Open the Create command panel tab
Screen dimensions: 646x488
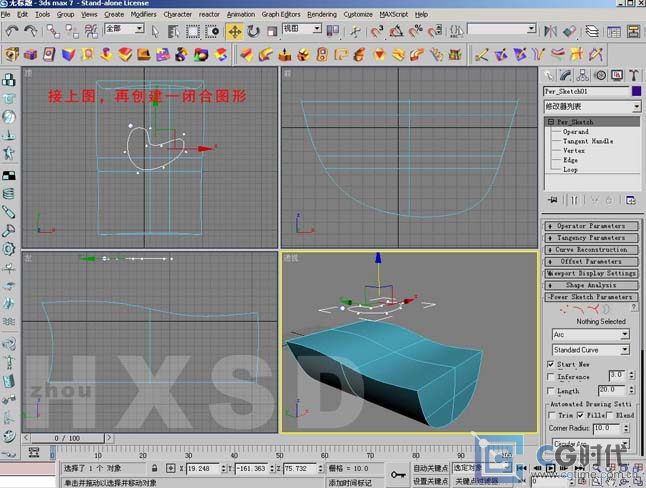point(549,75)
